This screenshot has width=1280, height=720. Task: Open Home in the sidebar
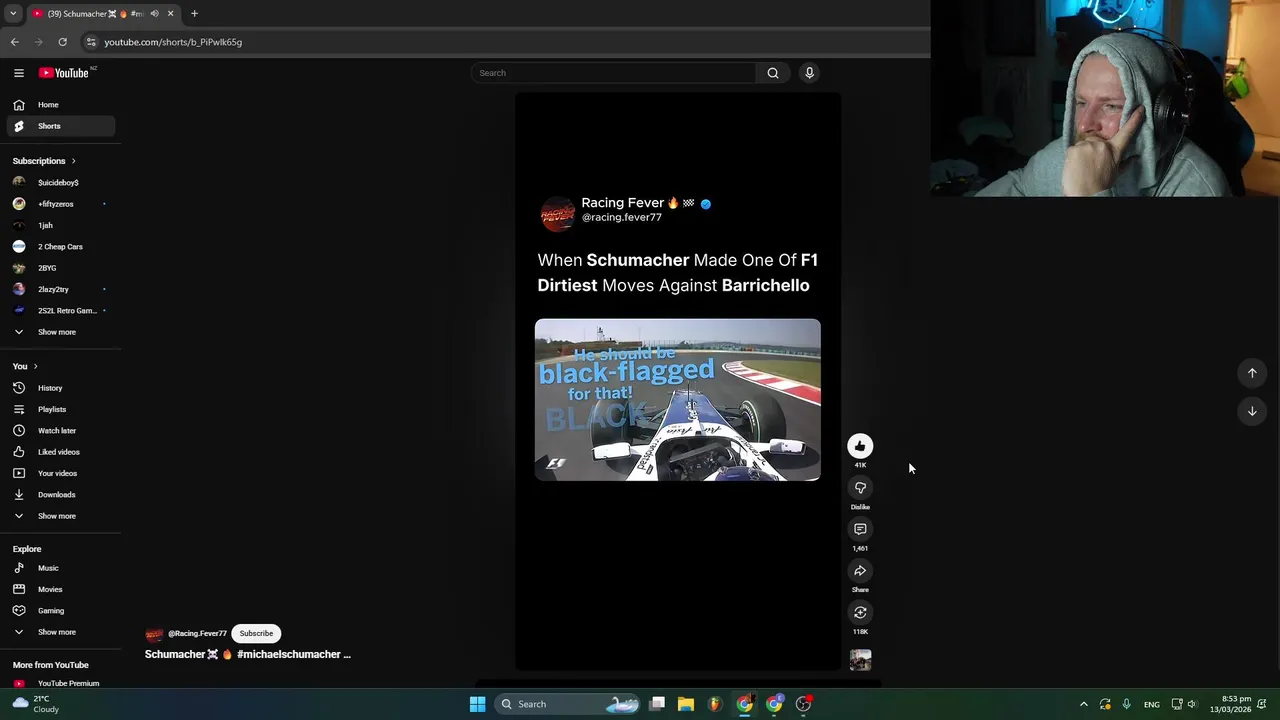(x=60, y=105)
